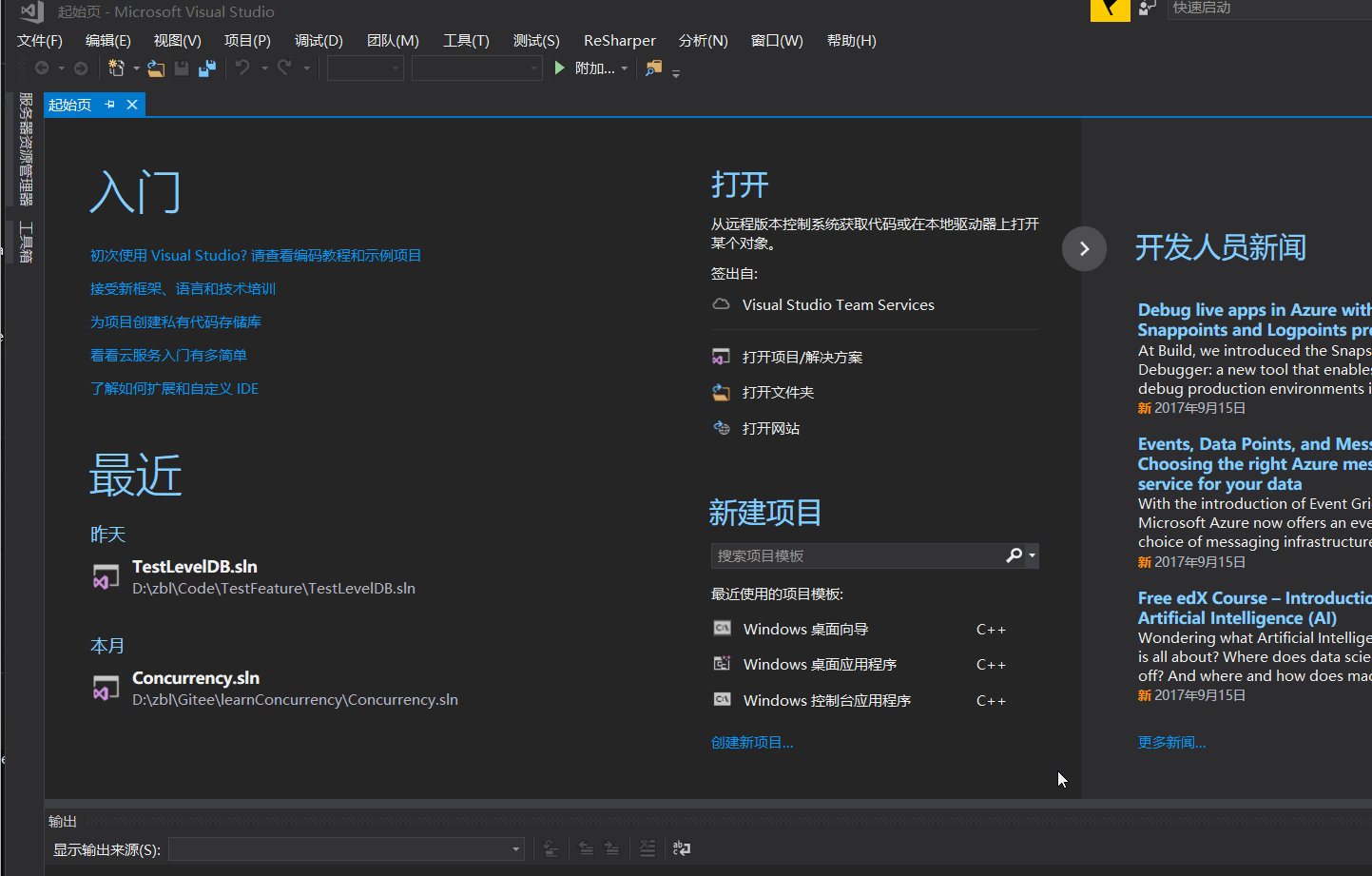Click the Undo arrow icon
This screenshot has height=876, width=1372.
click(x=242, y=68)
